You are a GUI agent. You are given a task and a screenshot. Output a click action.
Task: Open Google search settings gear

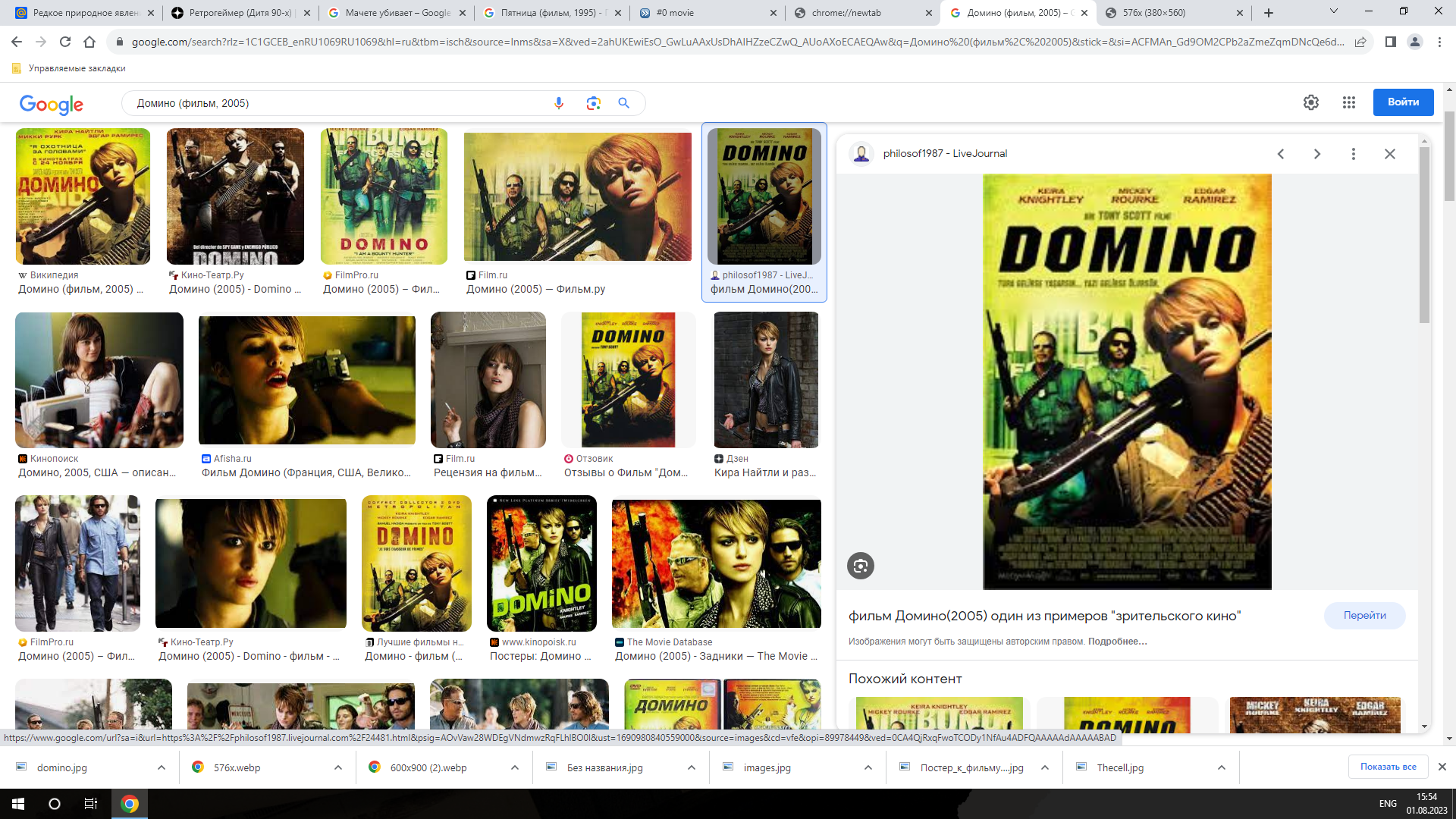[1311, 102]
